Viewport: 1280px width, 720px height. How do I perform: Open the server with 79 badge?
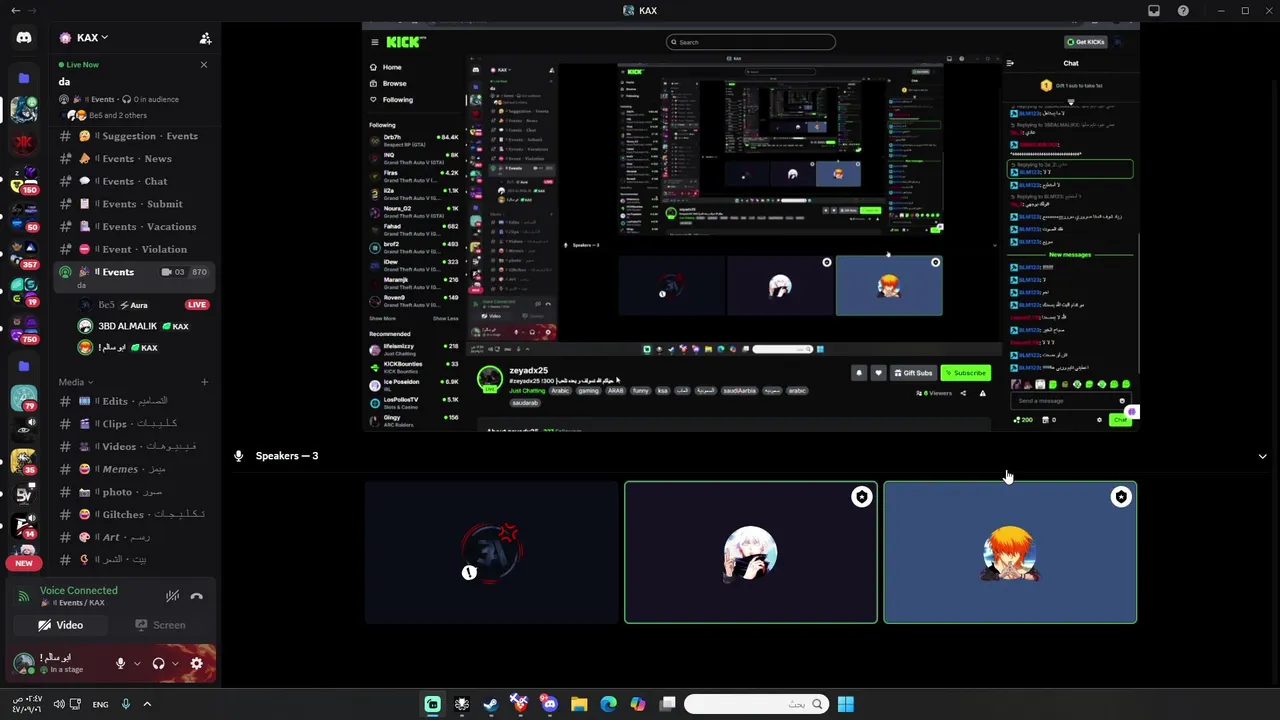pos(24,398)
